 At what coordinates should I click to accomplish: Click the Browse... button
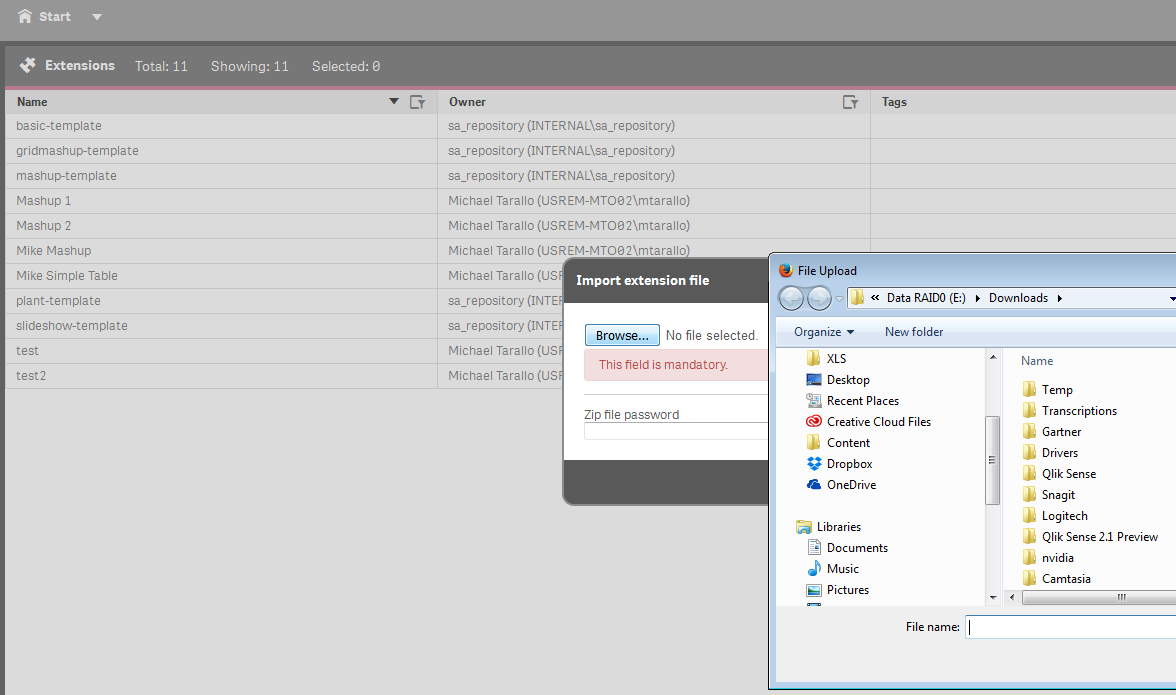(622, 335)
